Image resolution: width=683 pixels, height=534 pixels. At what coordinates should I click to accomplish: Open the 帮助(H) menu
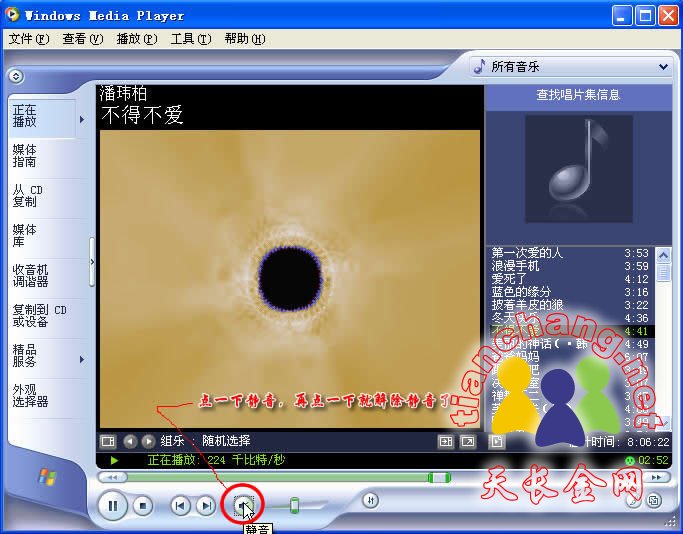tap(245, 39)
